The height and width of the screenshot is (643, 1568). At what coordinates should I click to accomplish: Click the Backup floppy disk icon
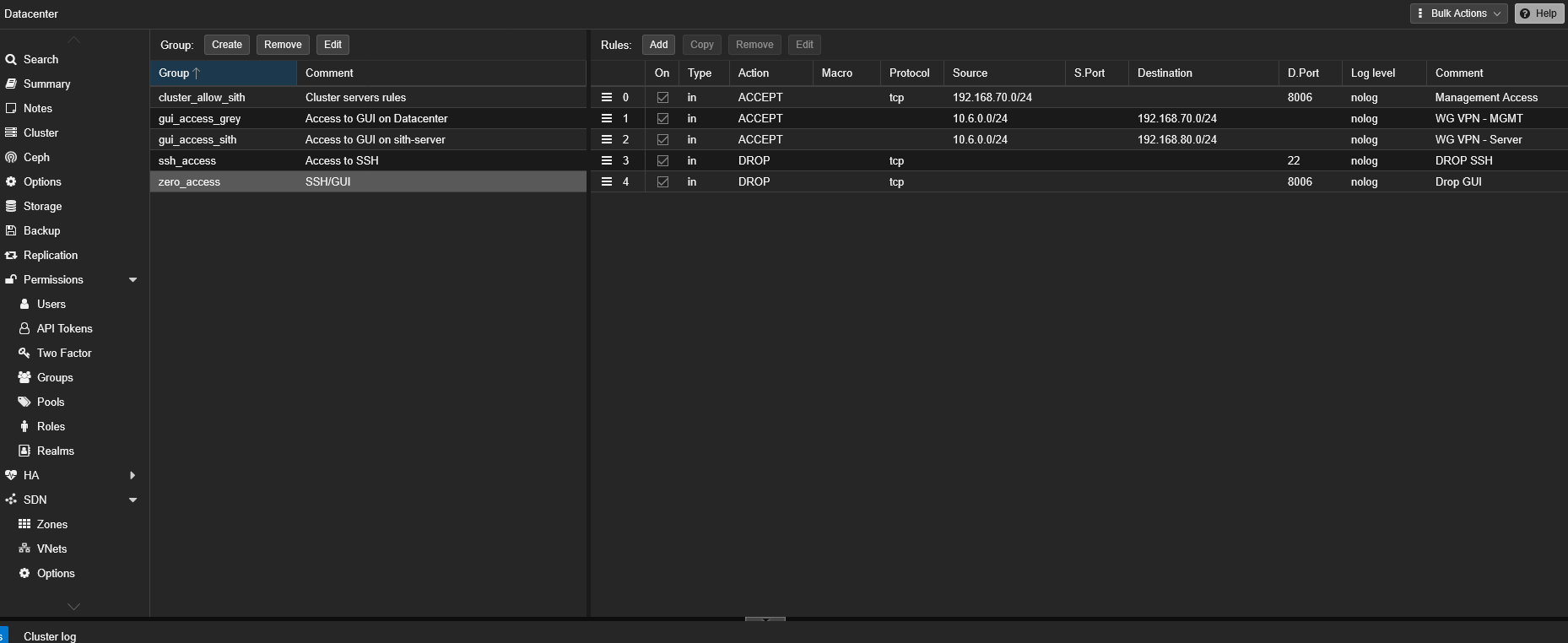(x=11, y=231)
